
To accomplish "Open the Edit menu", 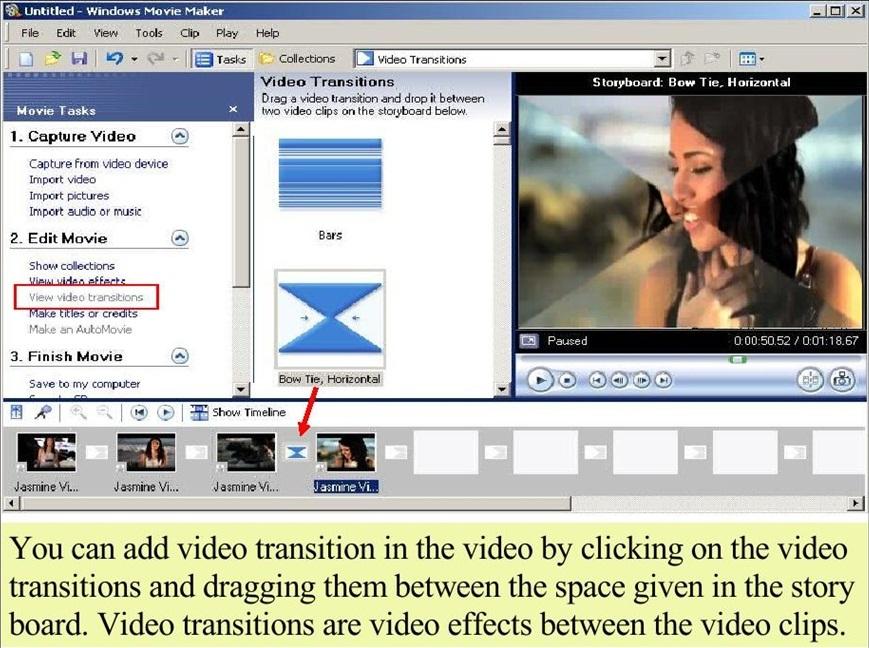I will (x=66, y=33).
